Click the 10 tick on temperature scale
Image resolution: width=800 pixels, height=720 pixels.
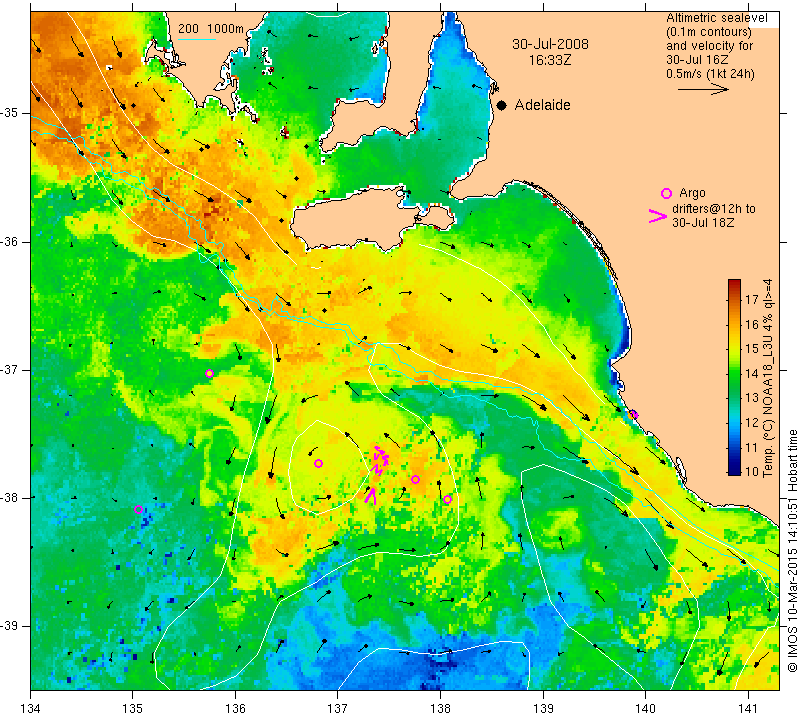pyautogui.click(x=752, y=471)
